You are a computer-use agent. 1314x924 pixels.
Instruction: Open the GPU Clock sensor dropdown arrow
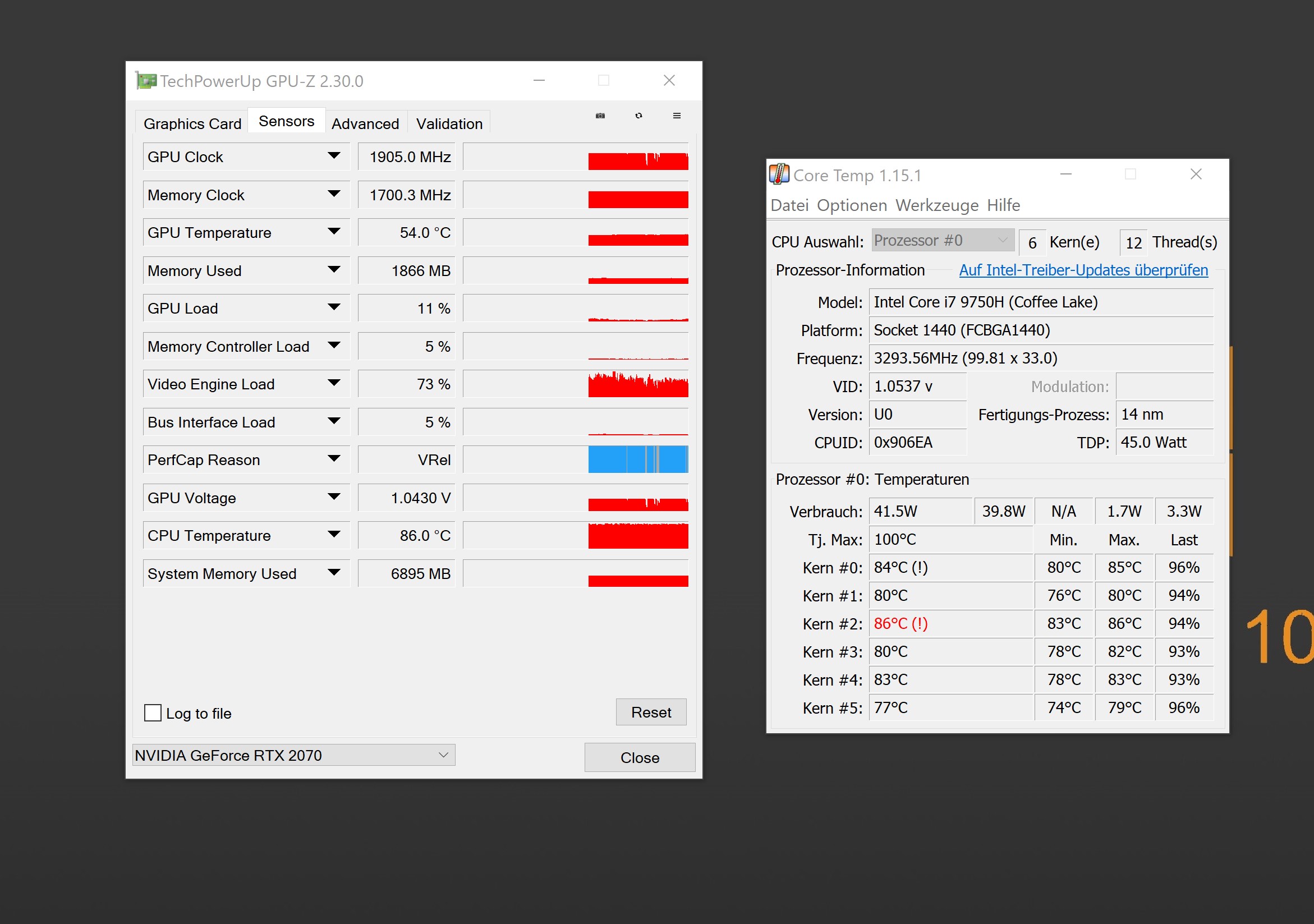[x=334, y=156]
